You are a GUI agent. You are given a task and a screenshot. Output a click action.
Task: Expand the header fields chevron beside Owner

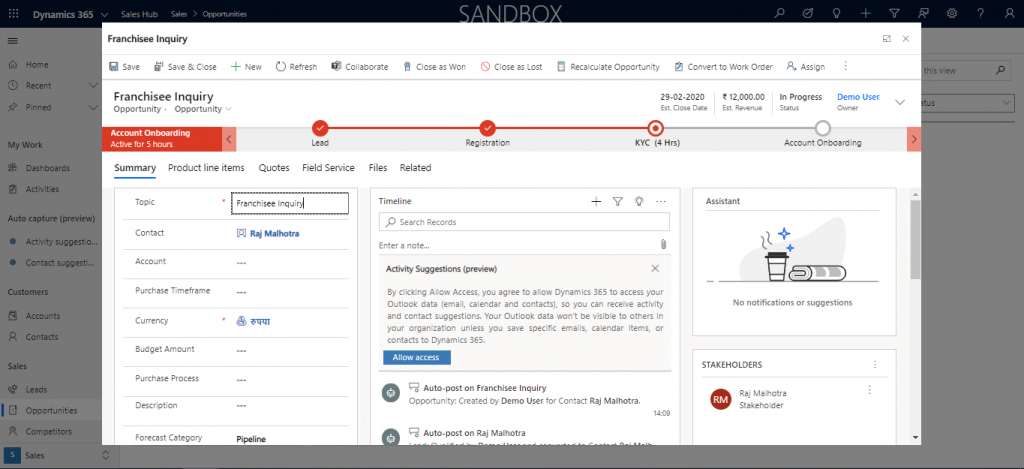click(900, 103)
